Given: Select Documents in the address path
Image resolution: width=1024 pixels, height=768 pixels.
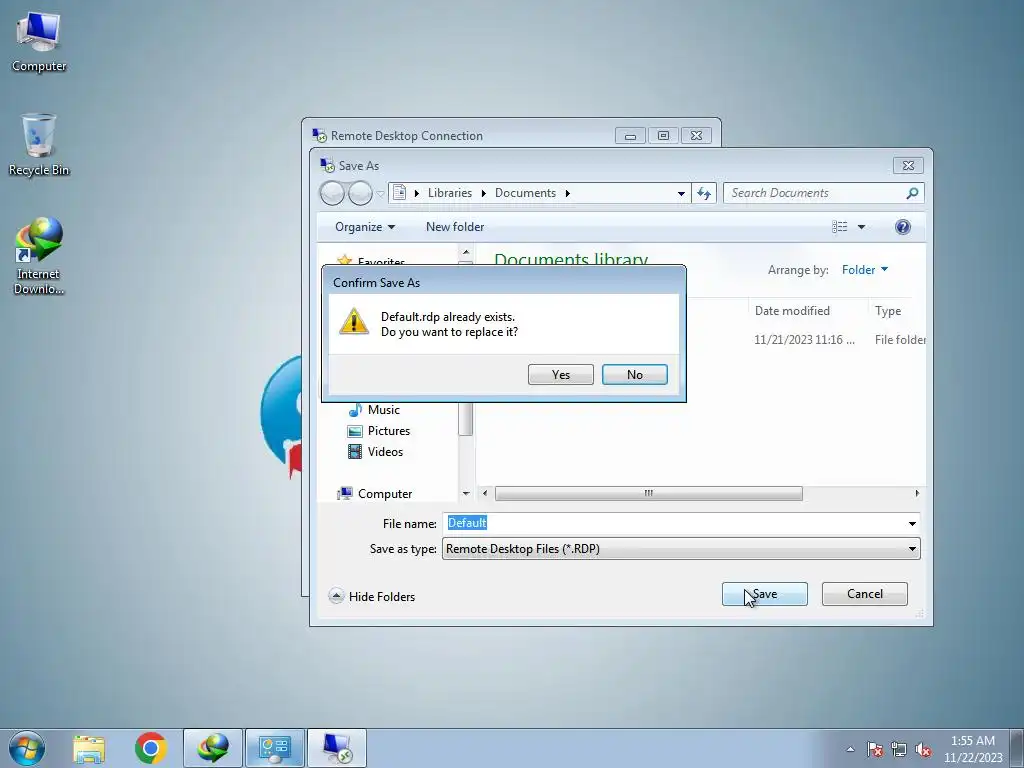Looking at the screenshot, I should tap(525, 193).
